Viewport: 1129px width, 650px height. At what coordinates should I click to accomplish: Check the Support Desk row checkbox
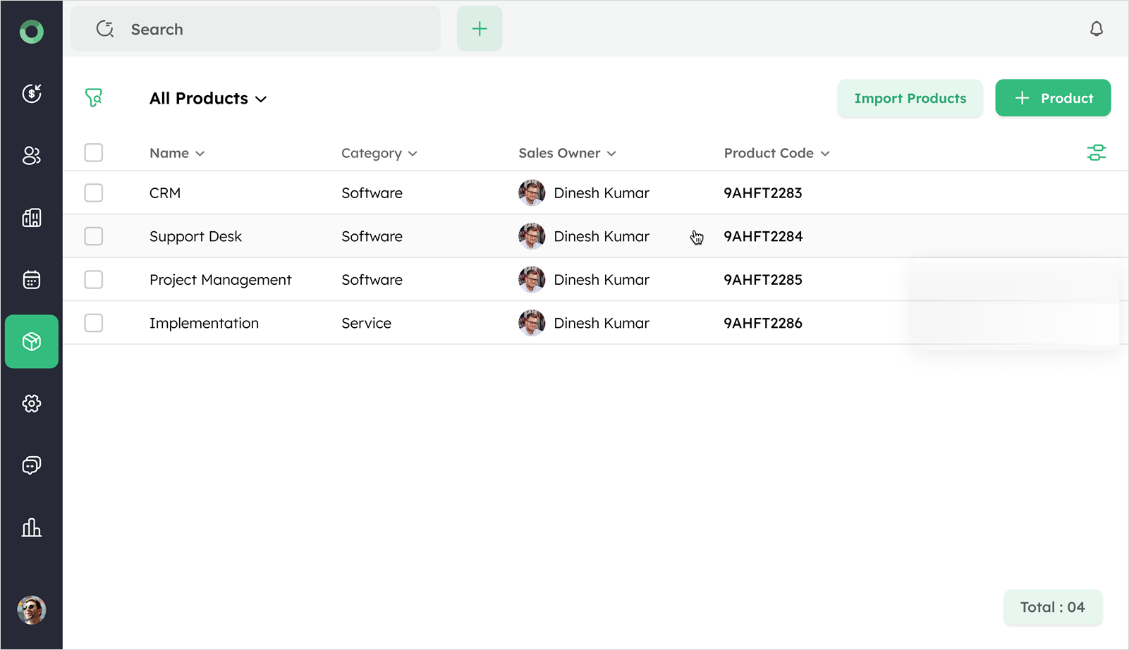pyautogui.click(x=94, y=236)
